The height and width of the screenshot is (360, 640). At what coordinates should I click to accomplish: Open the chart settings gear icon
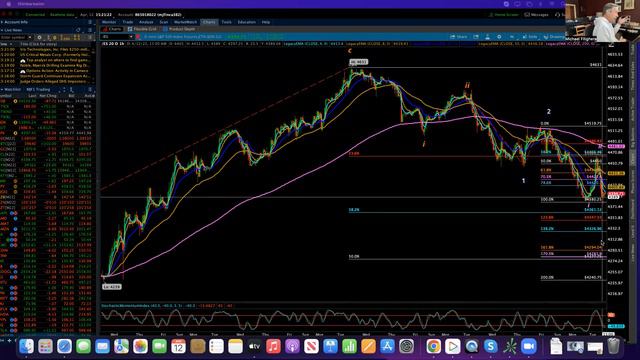[499, 37]
